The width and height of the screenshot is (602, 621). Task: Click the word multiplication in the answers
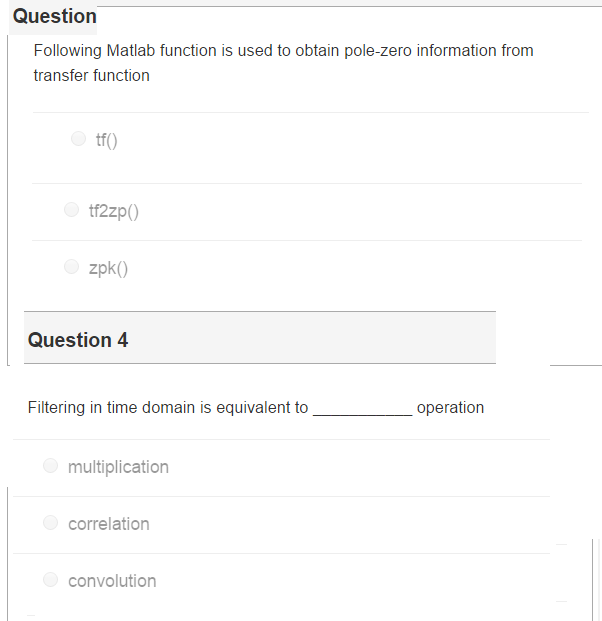click(x=118, y=467)
